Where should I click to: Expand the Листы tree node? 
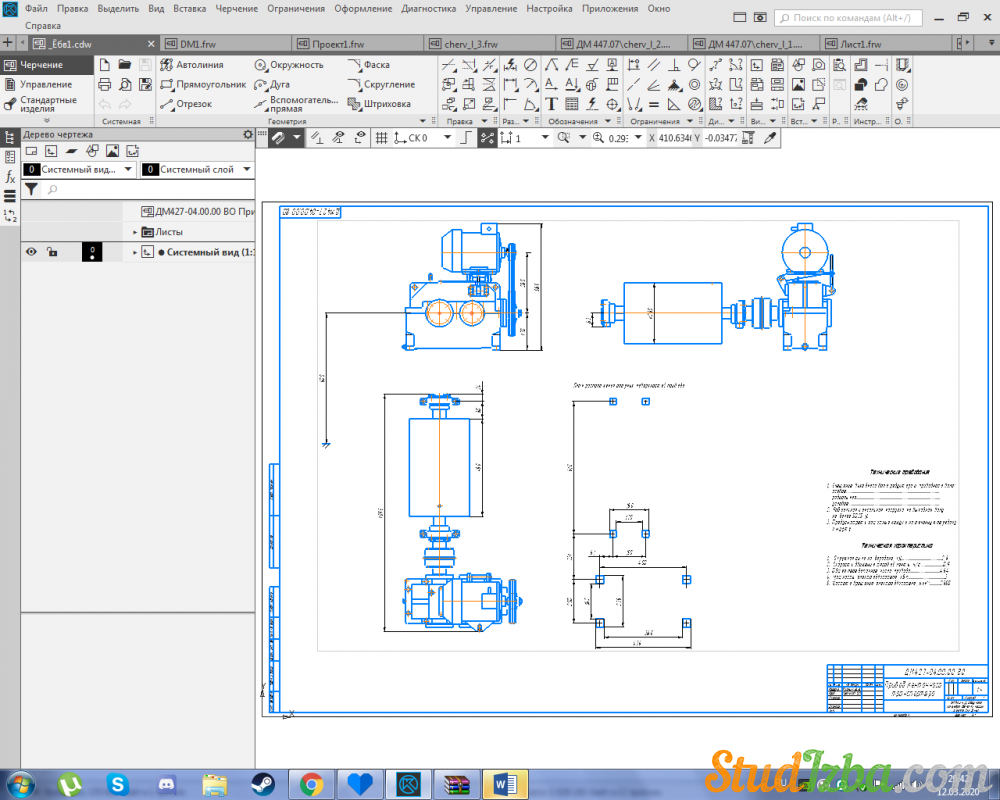[135, 232]
